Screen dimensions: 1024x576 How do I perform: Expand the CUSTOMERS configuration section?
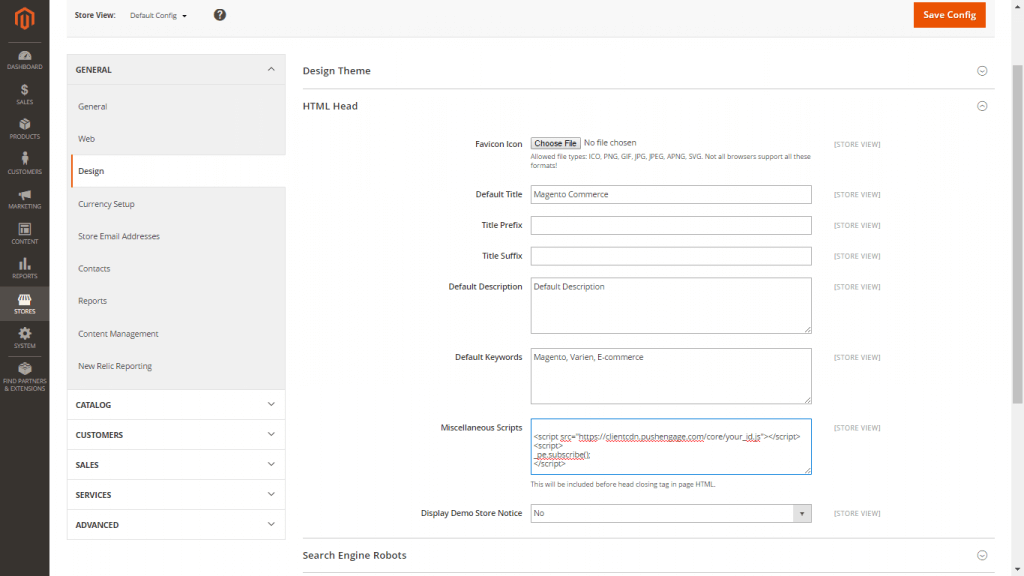(176, 435)
